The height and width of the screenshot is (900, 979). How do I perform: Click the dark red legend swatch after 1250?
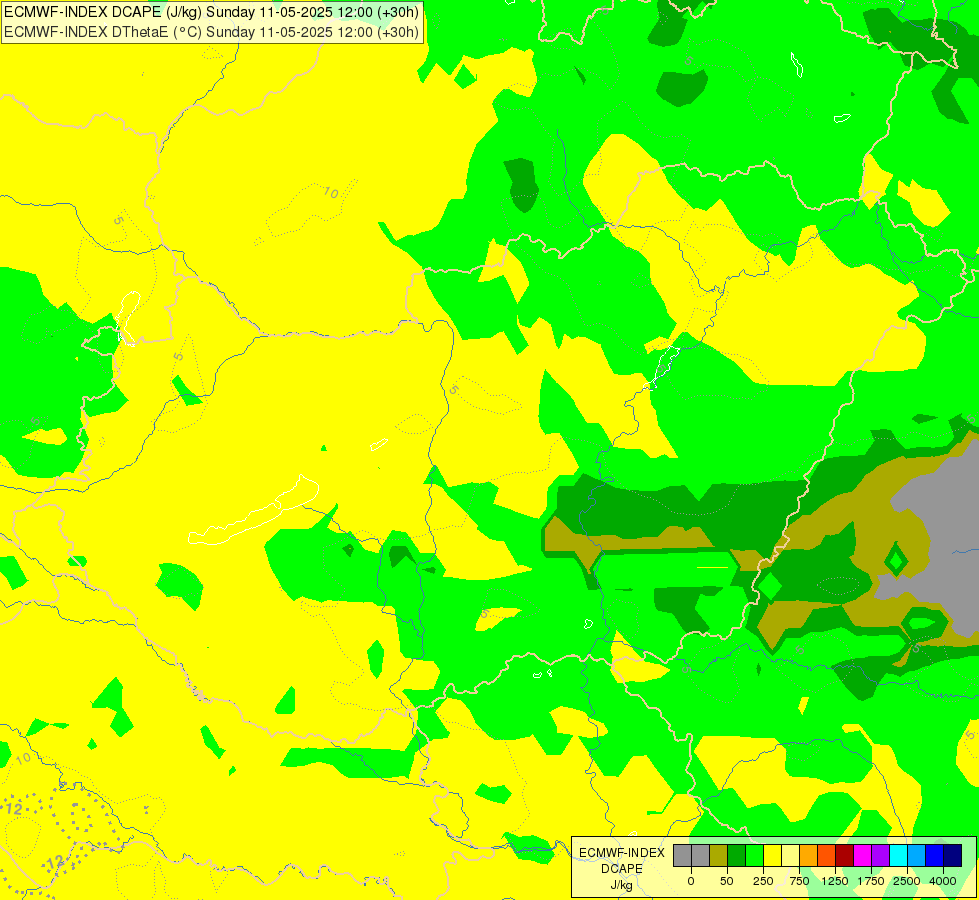844,855
